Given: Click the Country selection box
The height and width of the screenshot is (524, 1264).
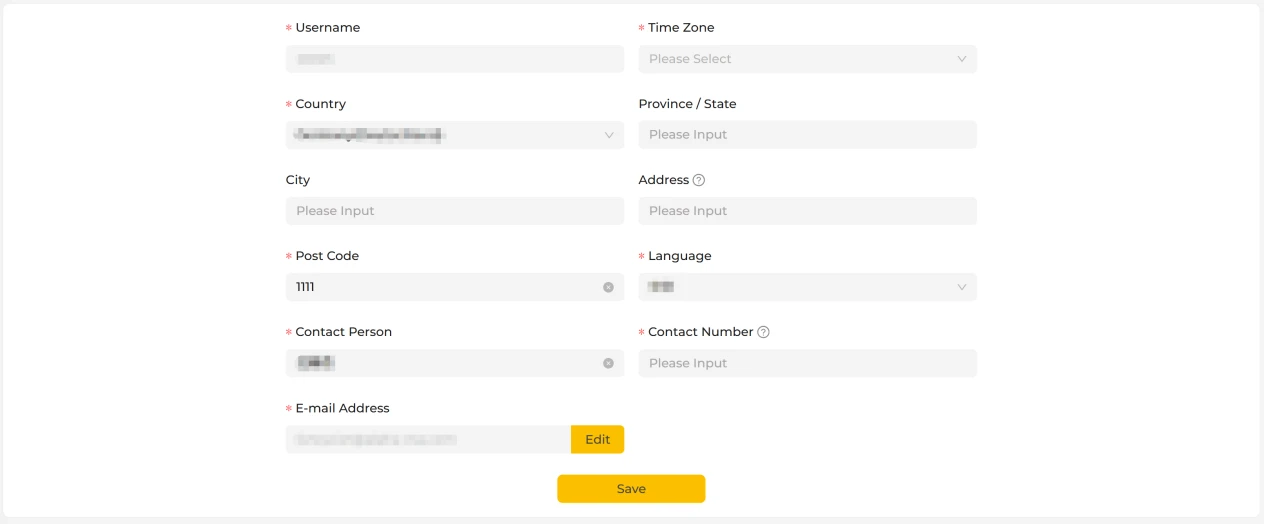Looking at the screenshot, I should click(455, 135).
